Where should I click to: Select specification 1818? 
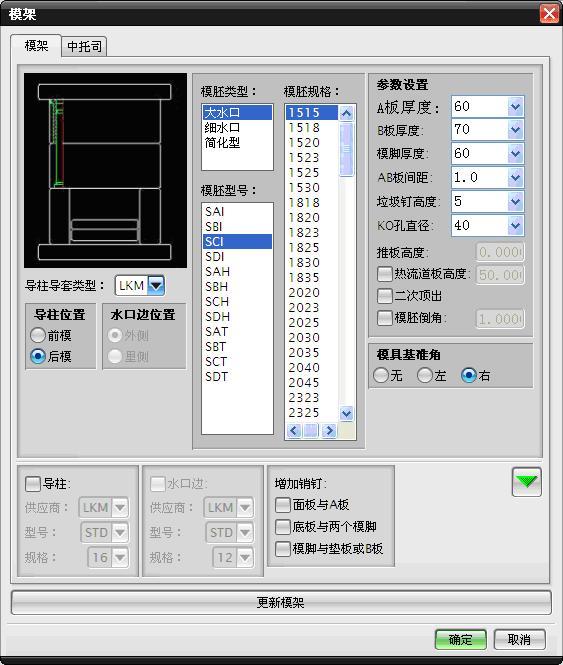coord(312,203)
